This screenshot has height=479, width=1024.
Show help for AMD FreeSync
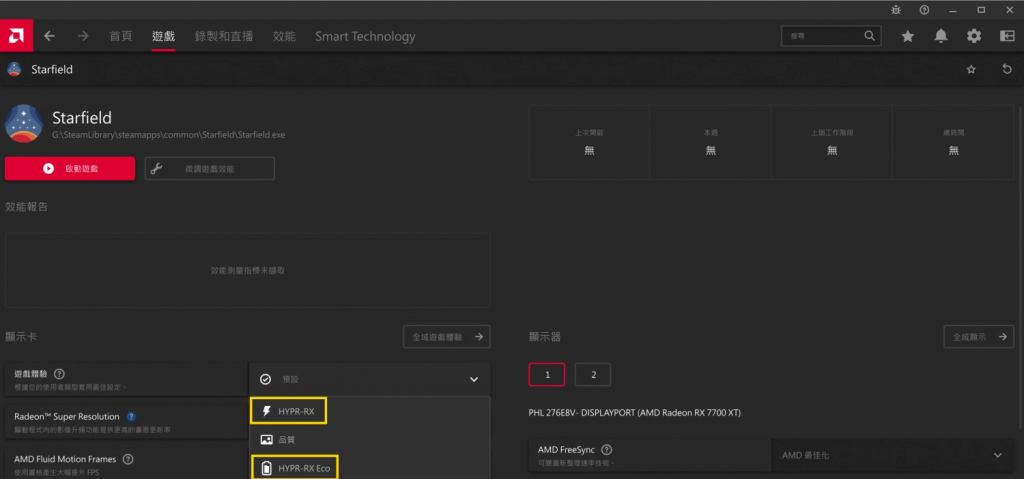pyautogui.click(x=607, y=450)
